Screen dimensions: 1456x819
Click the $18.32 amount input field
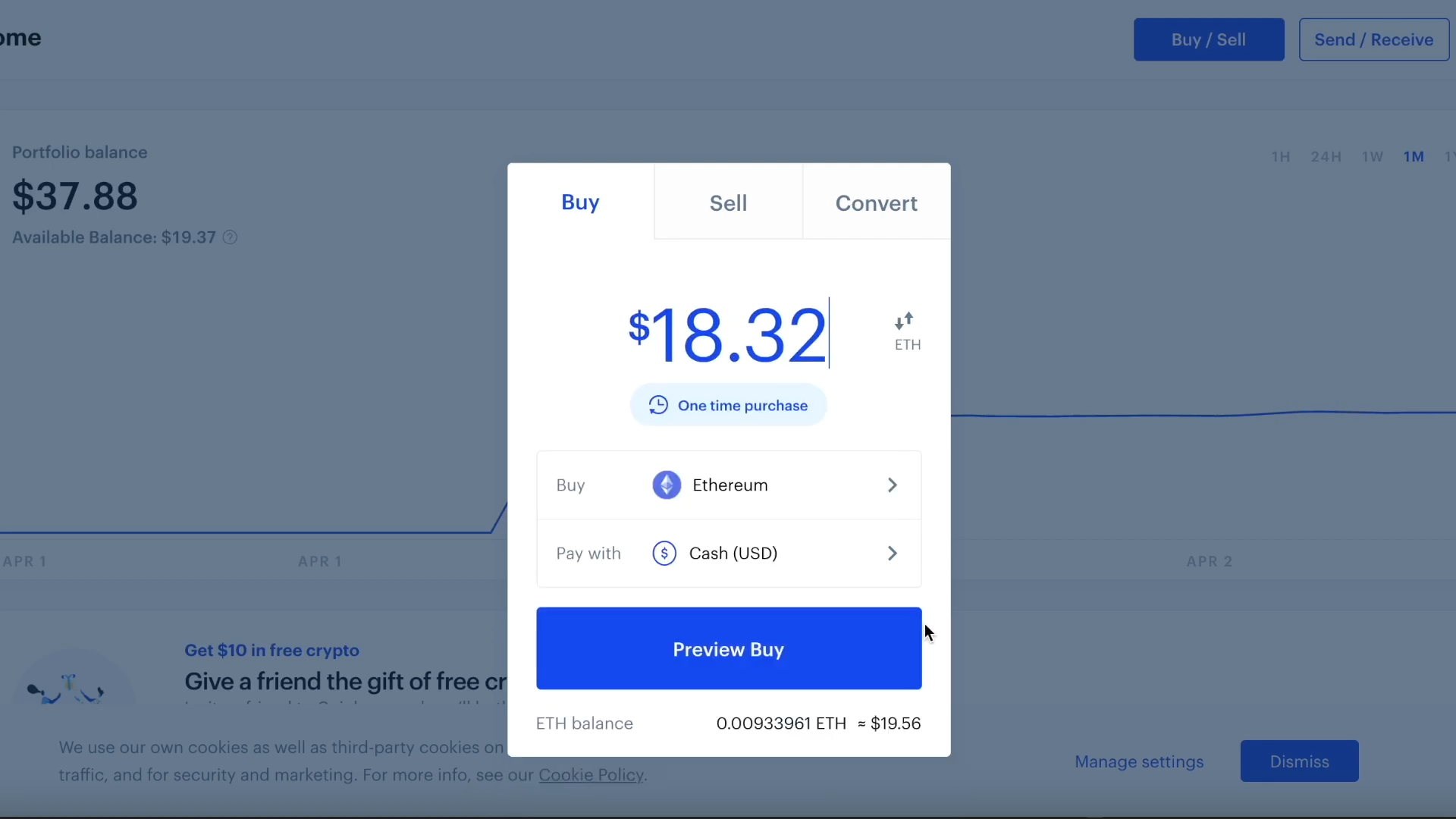(x=728, y=335)
